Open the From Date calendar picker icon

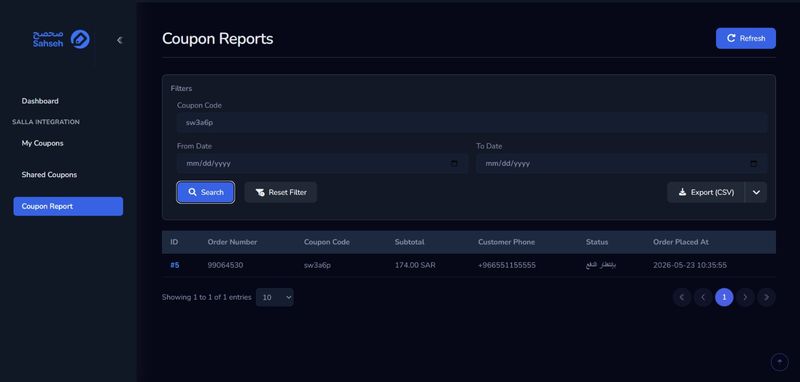tap(454, 164)
